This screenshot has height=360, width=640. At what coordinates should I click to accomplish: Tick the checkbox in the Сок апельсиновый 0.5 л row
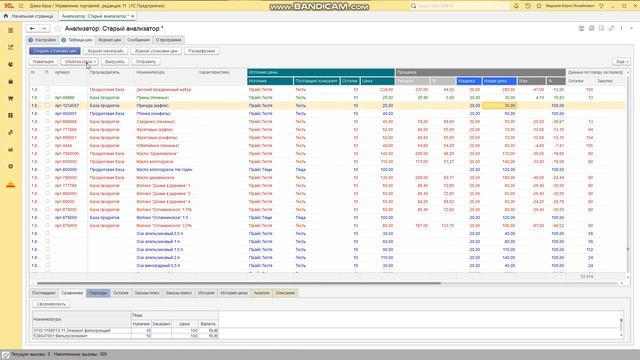[47, 233]
